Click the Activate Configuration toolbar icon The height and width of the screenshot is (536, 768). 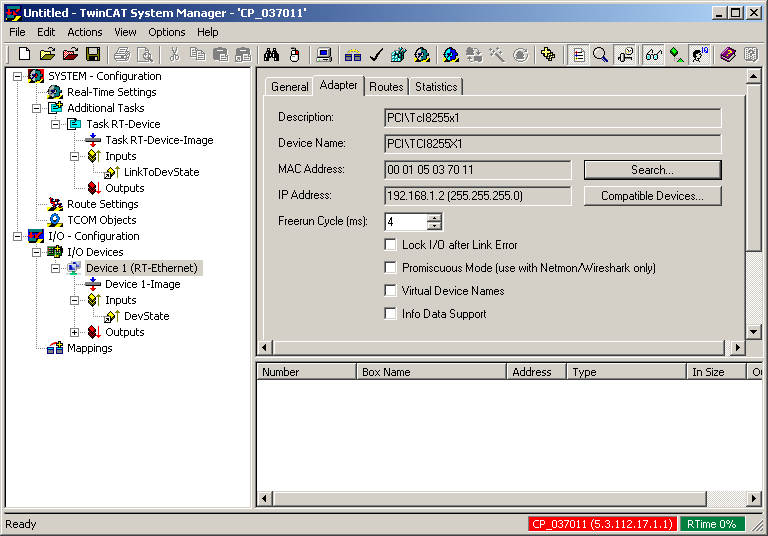click(x=399, y=54)
